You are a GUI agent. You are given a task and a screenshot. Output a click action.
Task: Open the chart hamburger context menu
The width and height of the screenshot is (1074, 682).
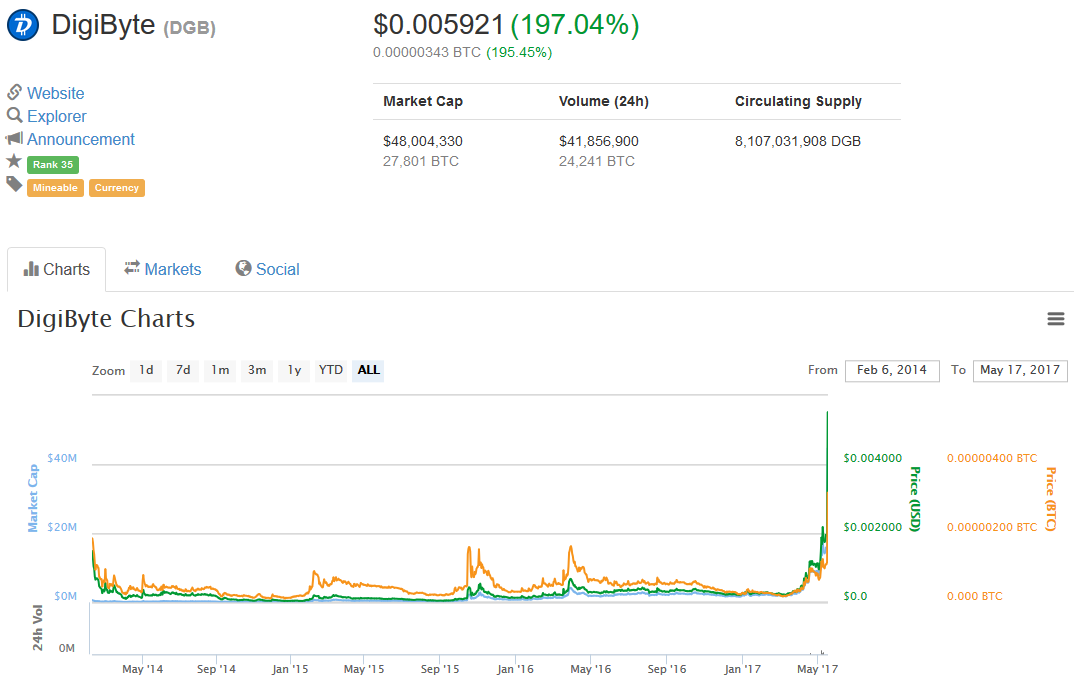coord(1056,318)
